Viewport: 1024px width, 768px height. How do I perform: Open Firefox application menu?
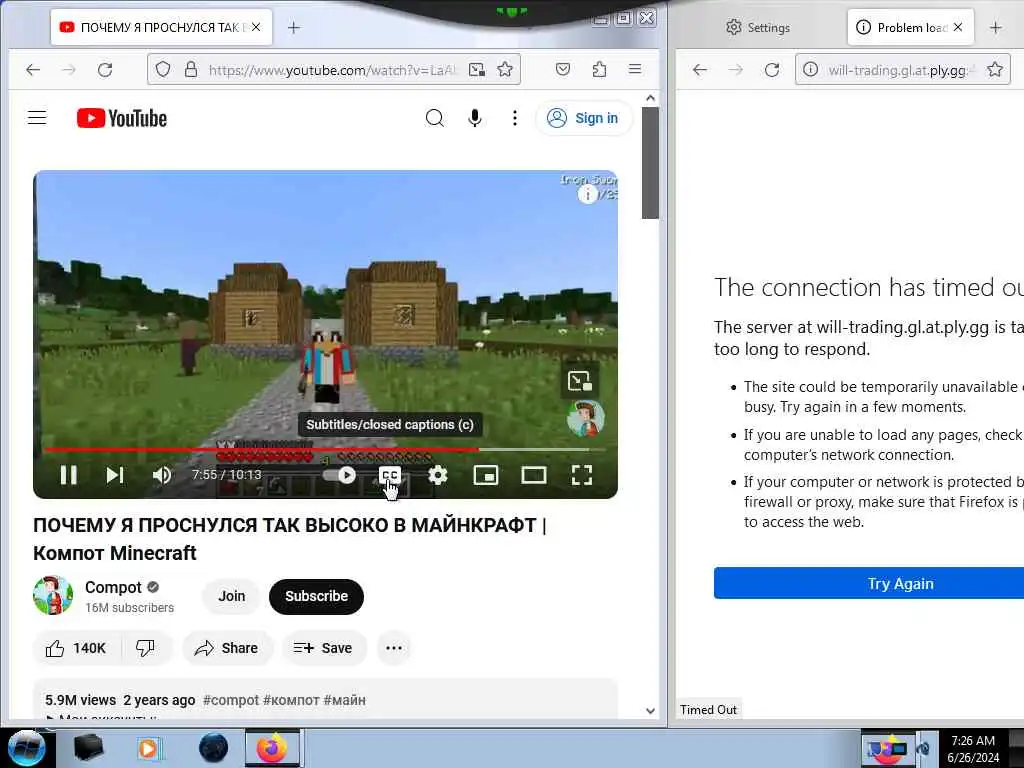[x=635, y=69]
